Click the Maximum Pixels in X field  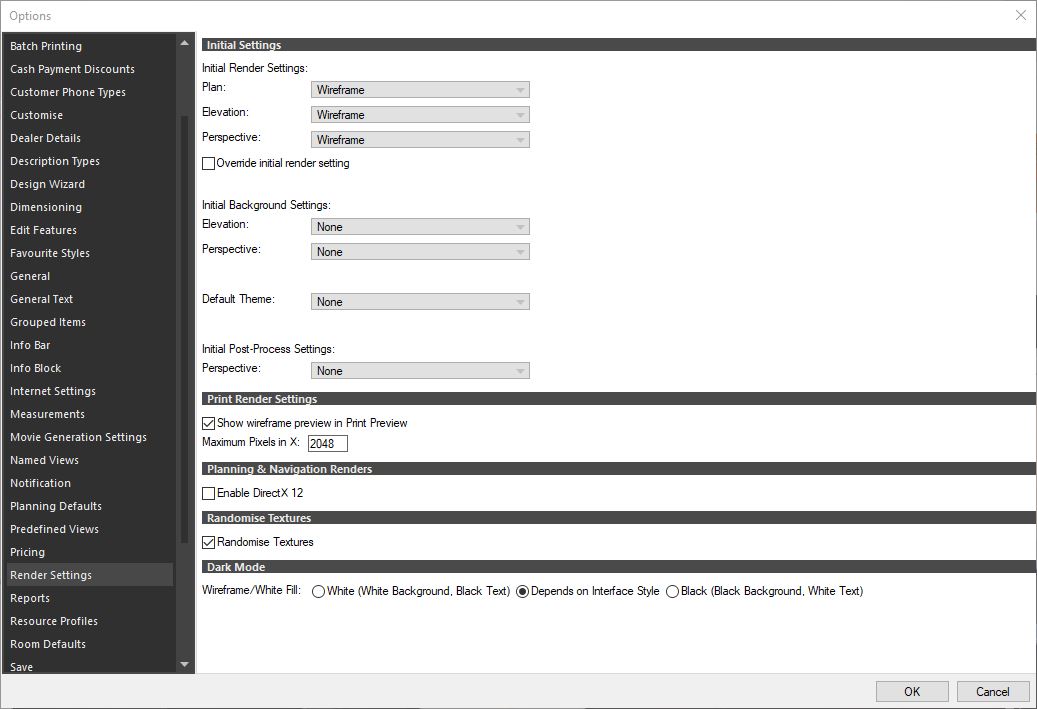pos(327,443)
